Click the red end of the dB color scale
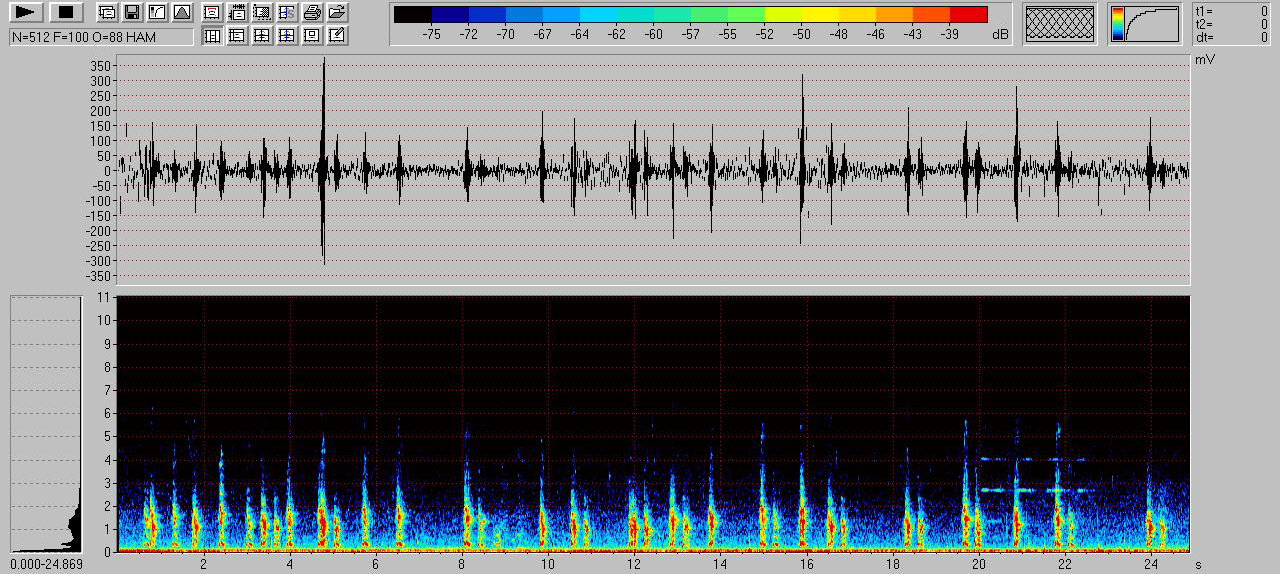The width and height of the screenshot is (1280, 574). click(968, 14)
